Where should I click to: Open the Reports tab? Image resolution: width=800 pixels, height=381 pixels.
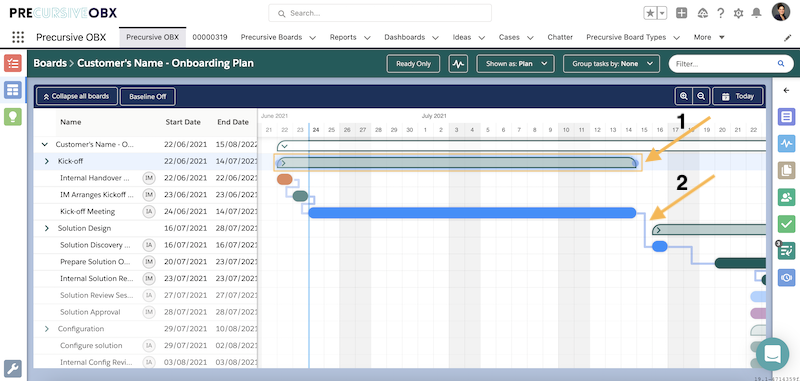(x=343, y=37)
